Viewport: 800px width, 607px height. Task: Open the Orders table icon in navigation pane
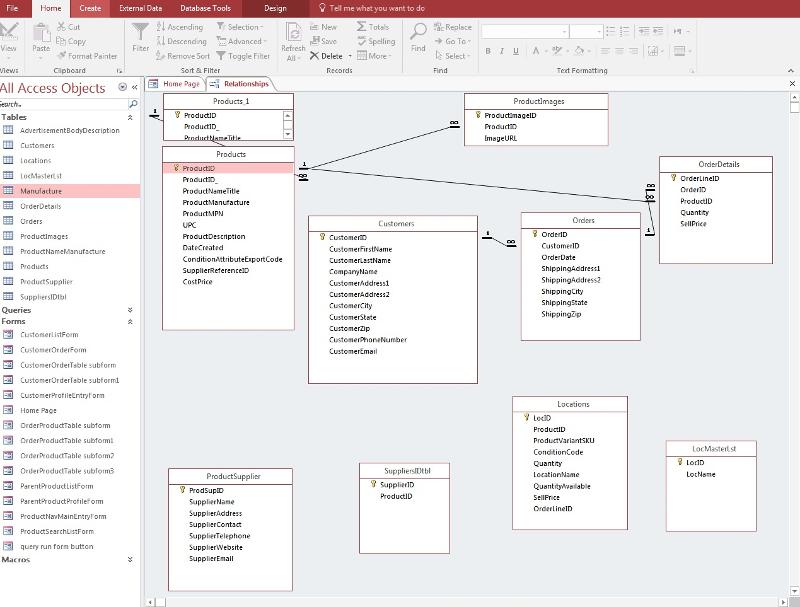[8, 221]
